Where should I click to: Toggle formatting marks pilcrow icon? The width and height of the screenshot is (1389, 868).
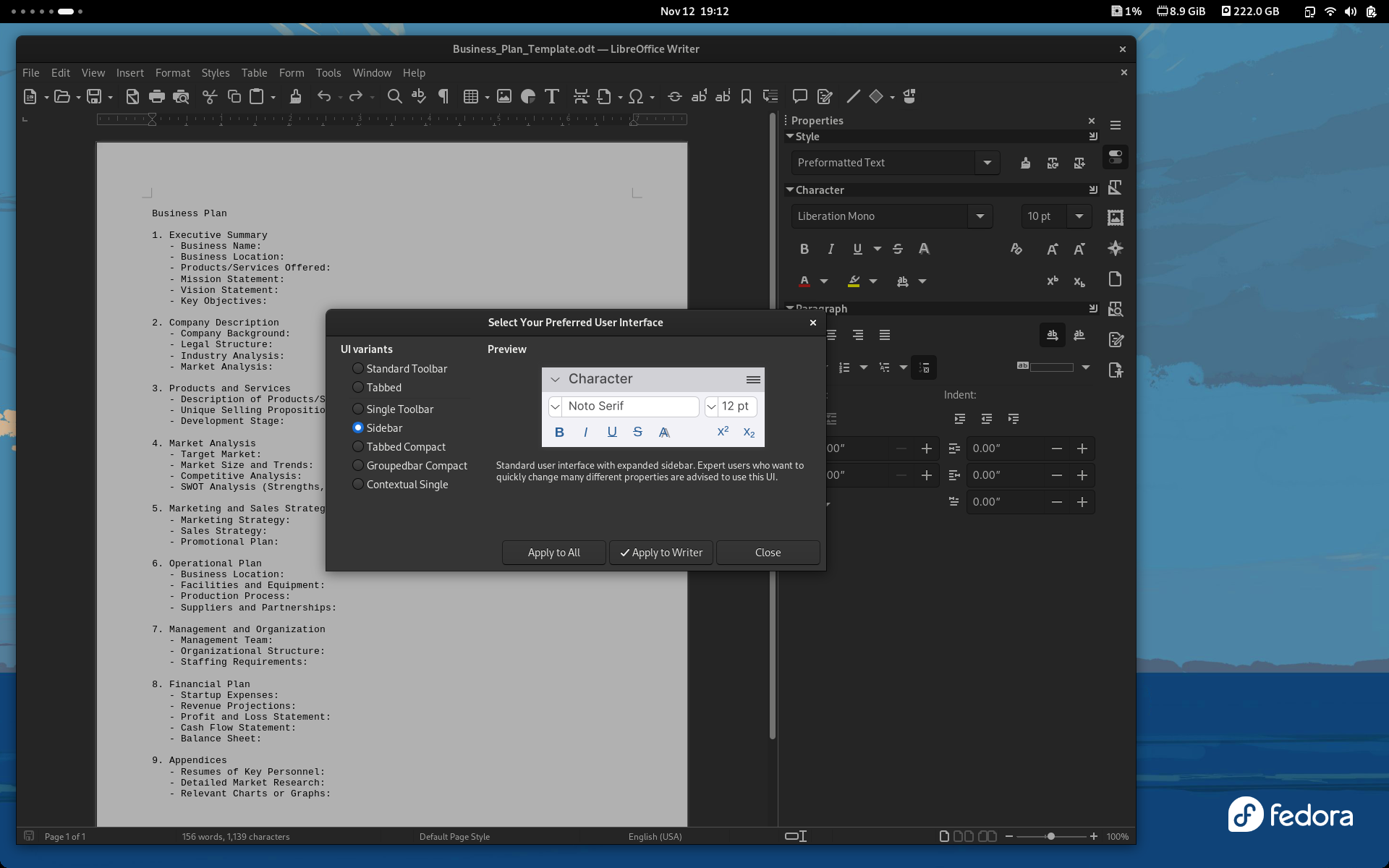pos(443,96)
